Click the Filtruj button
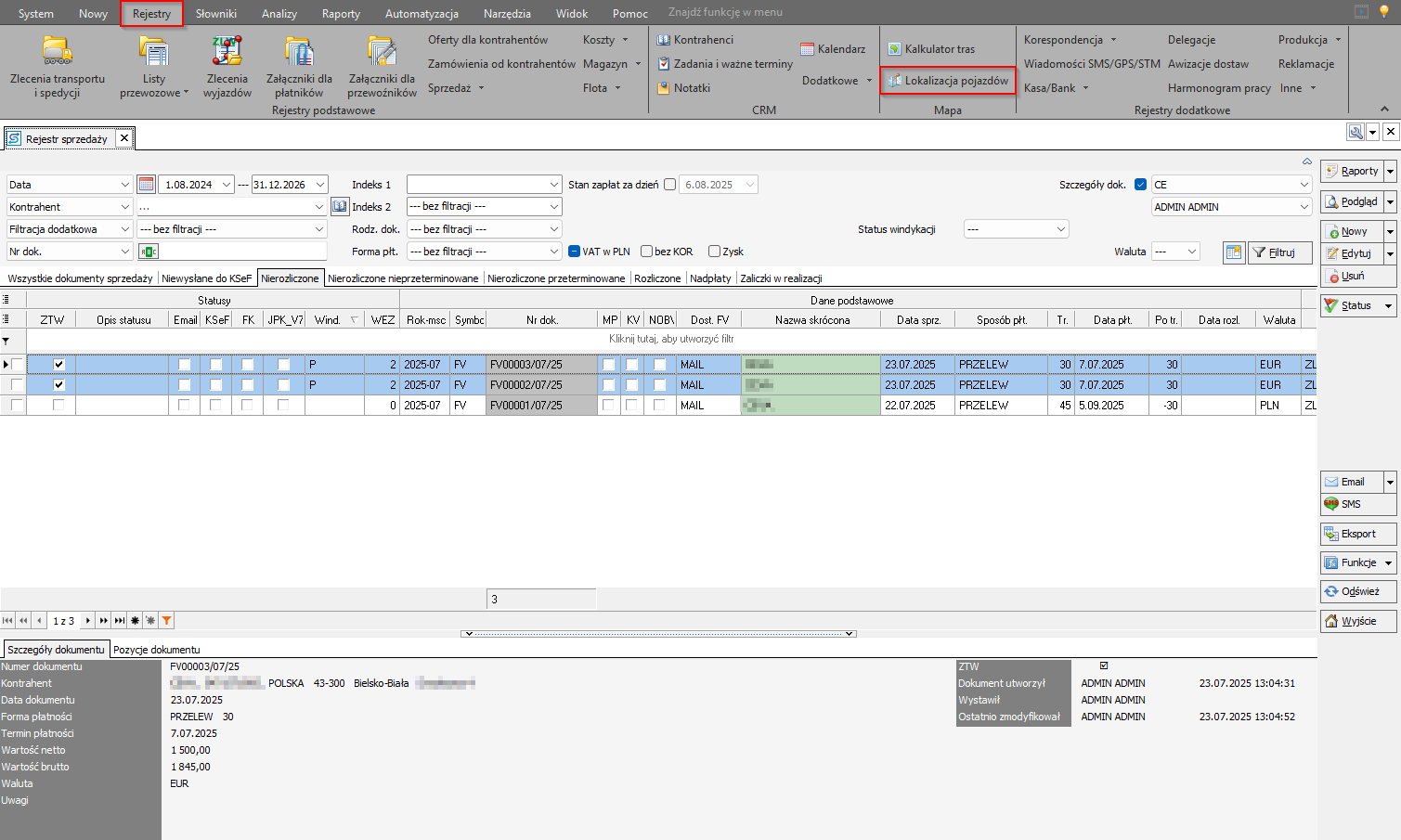1401x840 pixels. pos(1280,252)
